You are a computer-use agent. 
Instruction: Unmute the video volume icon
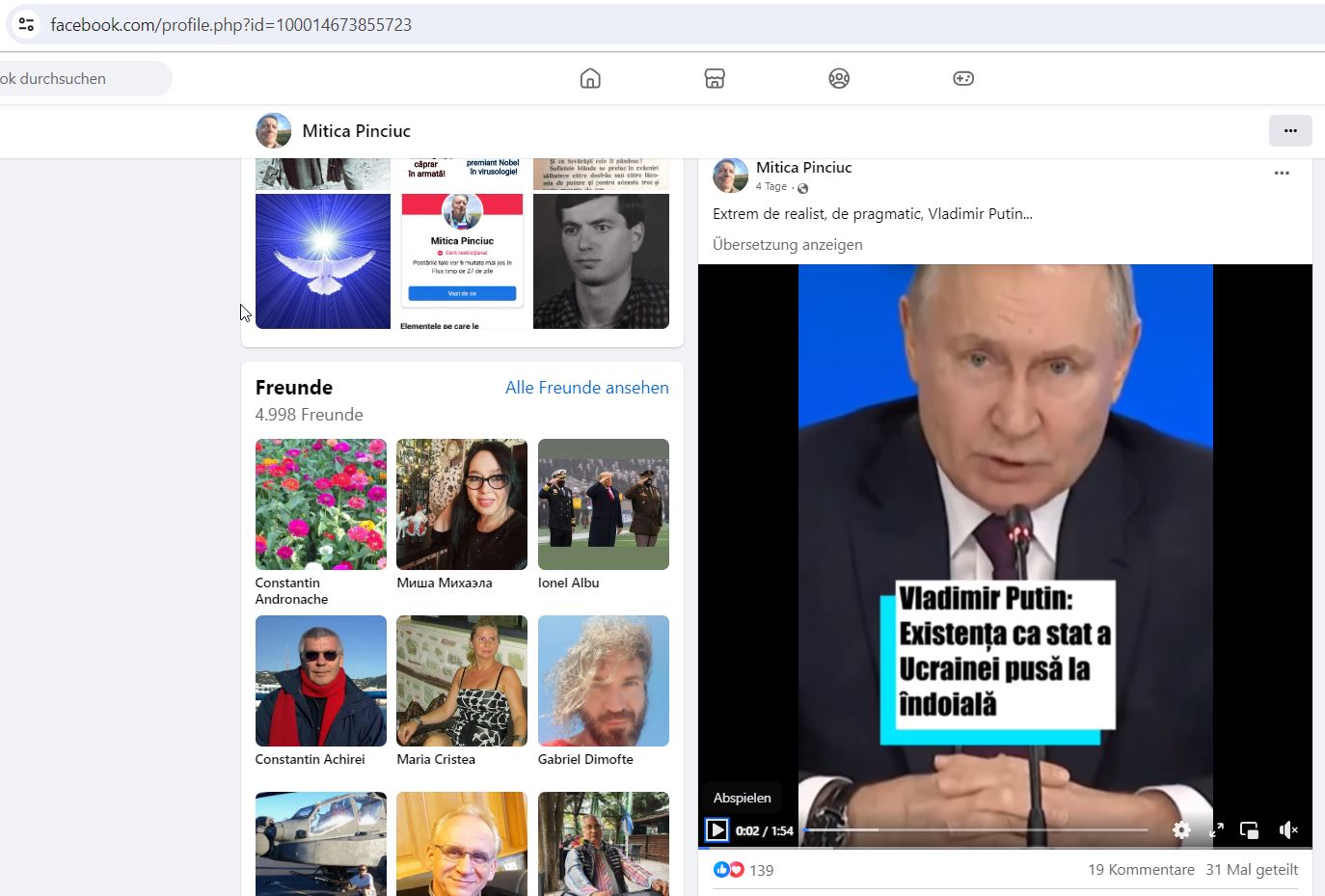pyautogui.click(x=1288, y=829)
